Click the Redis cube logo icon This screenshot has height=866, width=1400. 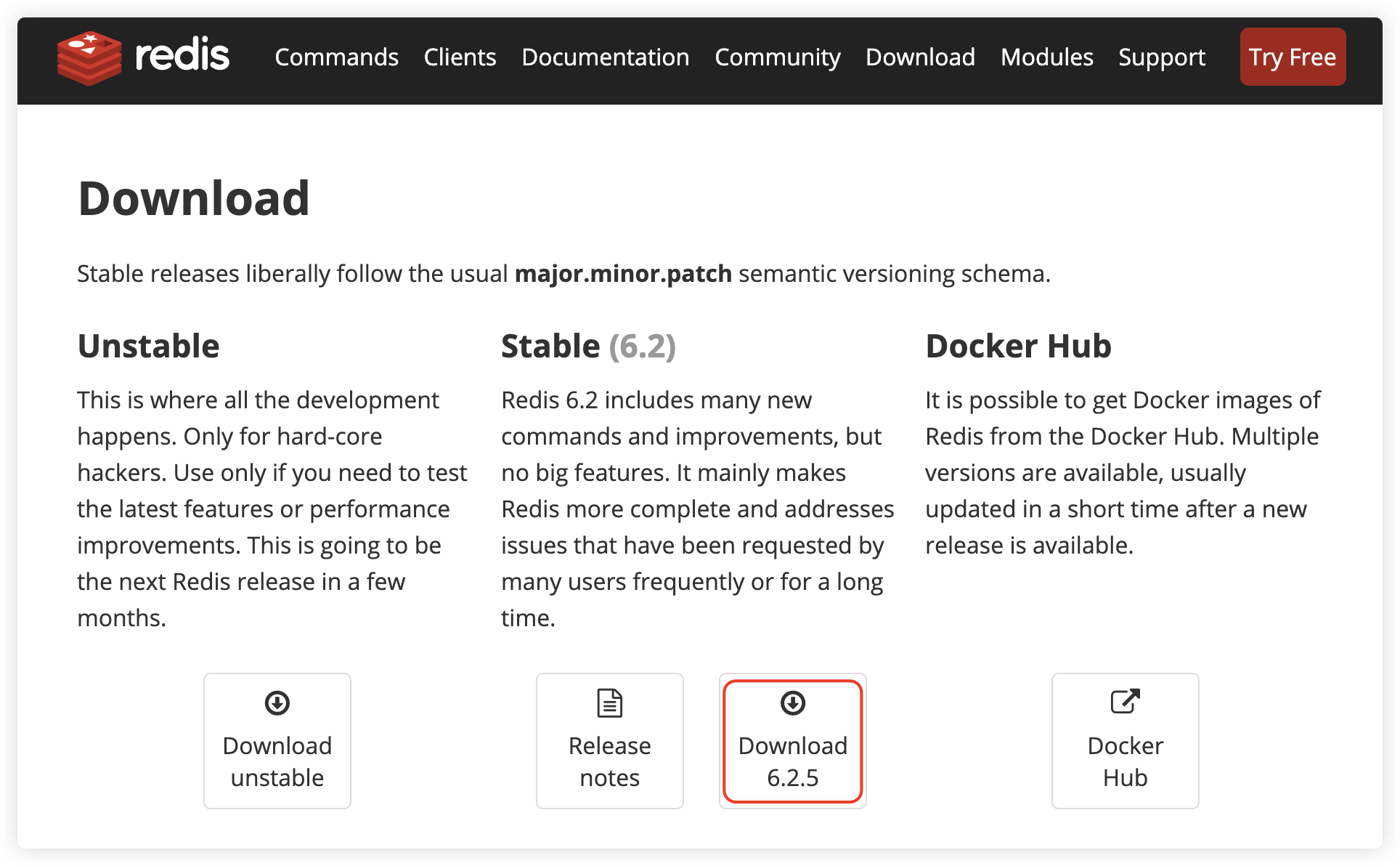pyautogui.click(x=89, y=57)
